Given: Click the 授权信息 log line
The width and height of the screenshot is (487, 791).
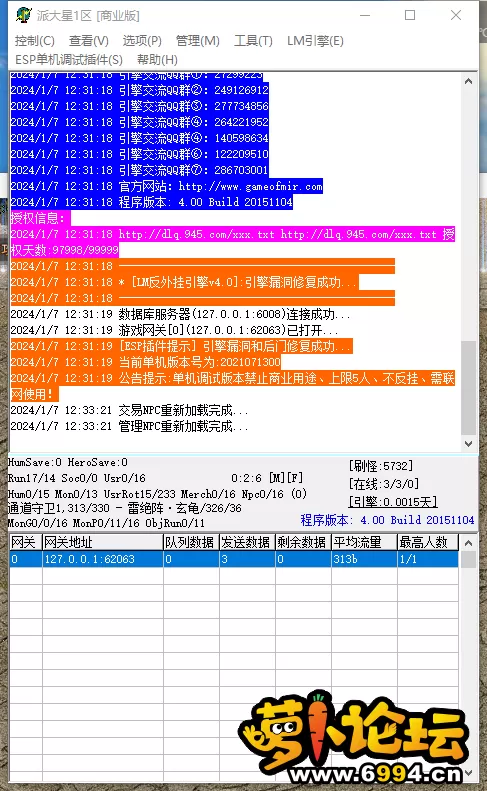Looking at the screenshot, I should (40, 218).
